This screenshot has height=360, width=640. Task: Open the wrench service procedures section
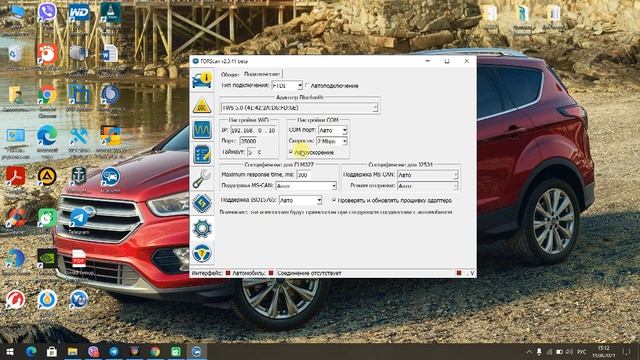click(202, 179)
